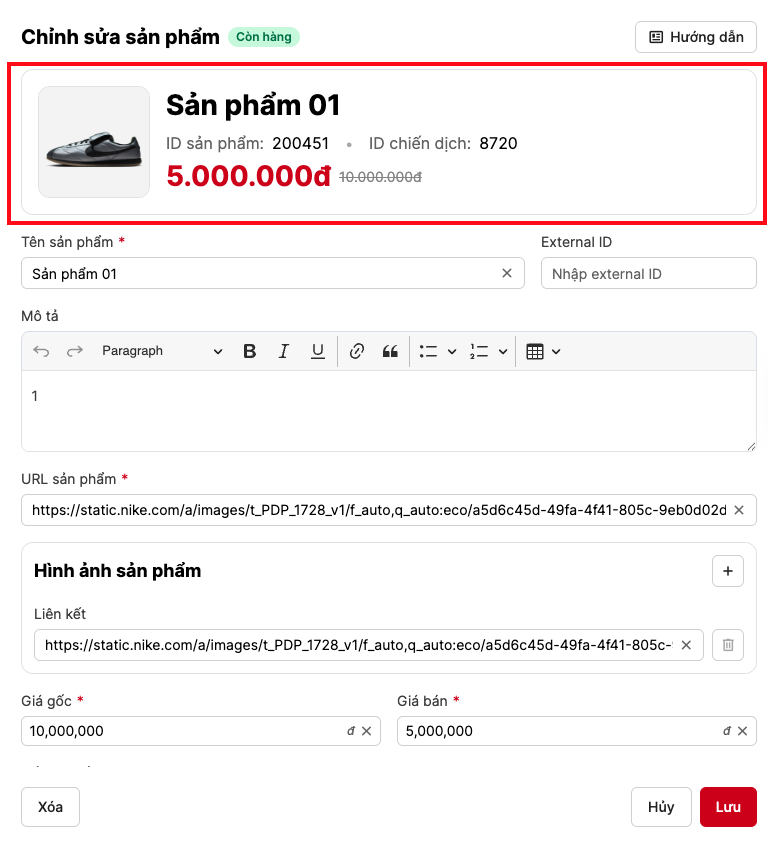
Task: Clear the URL sản phẩm field
Action: 739,510
